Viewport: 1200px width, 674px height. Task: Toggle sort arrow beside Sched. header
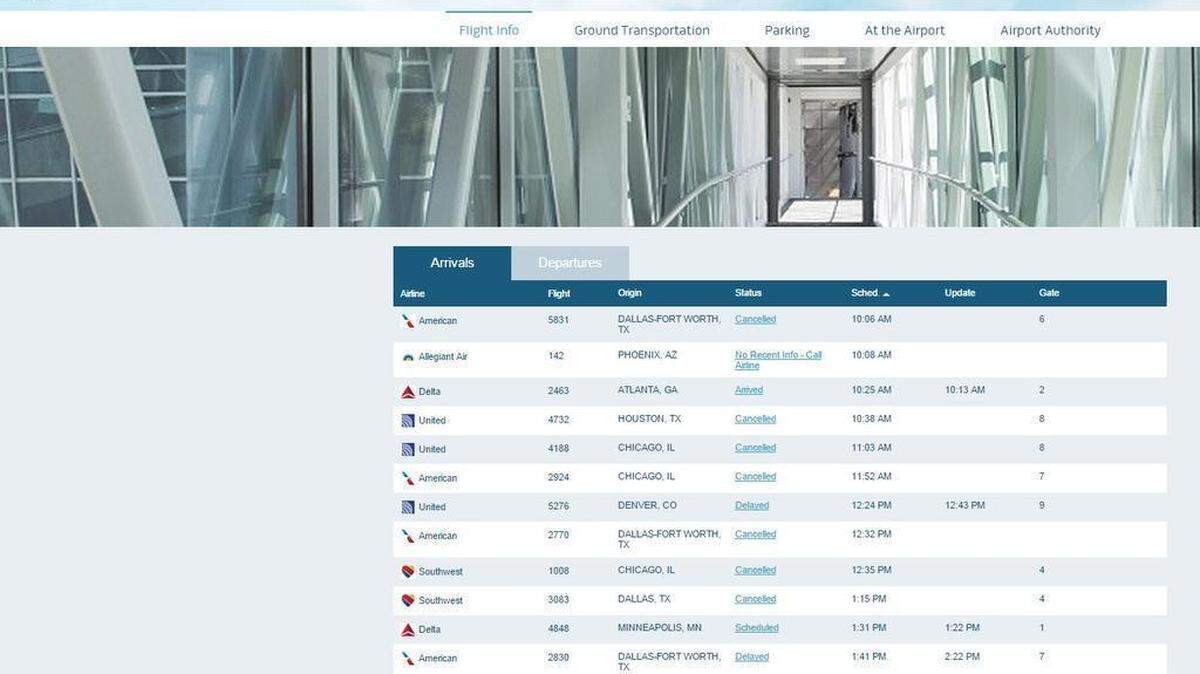tap(886, 294)
